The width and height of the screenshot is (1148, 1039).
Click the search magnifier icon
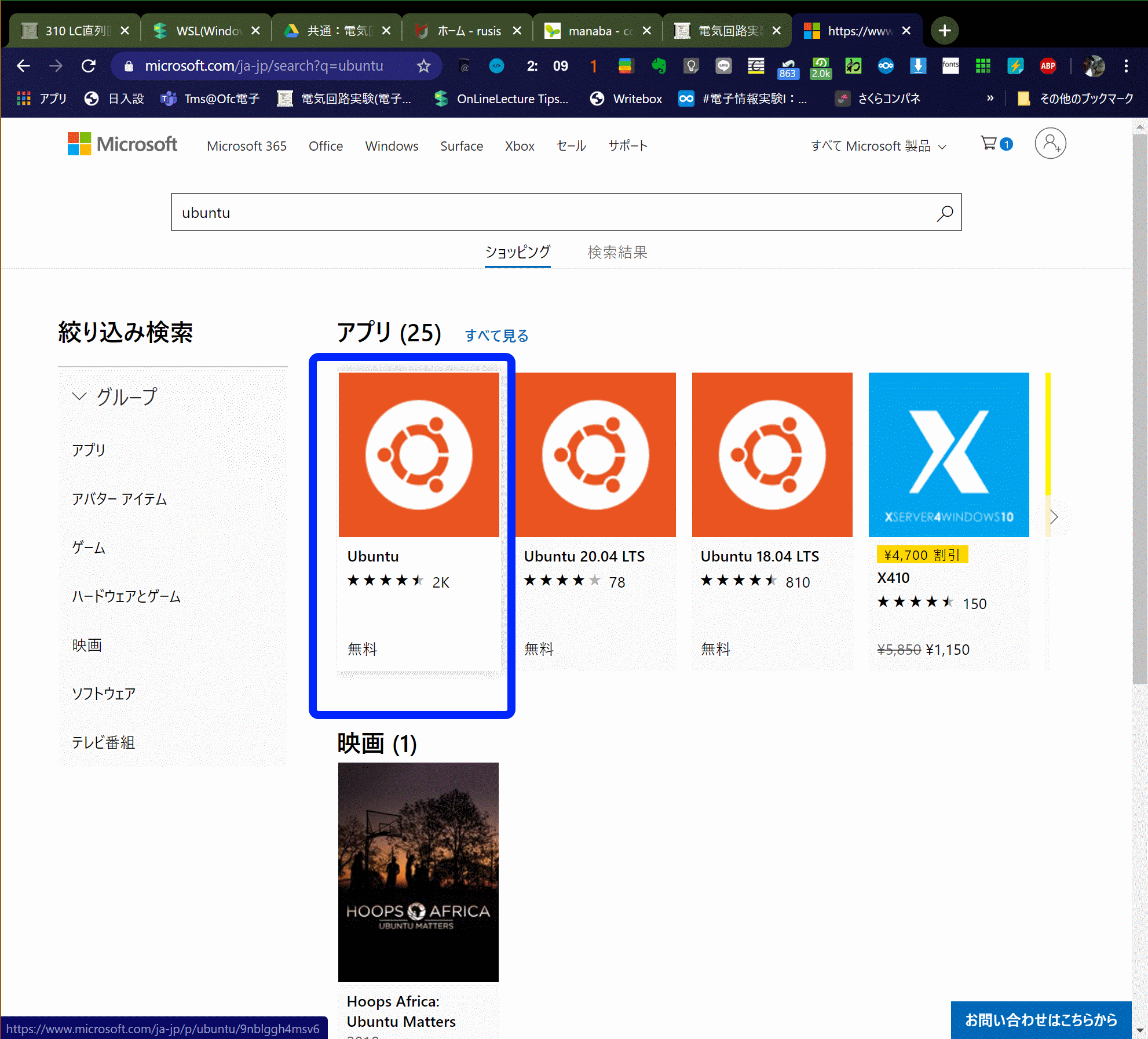coord(945,213)
